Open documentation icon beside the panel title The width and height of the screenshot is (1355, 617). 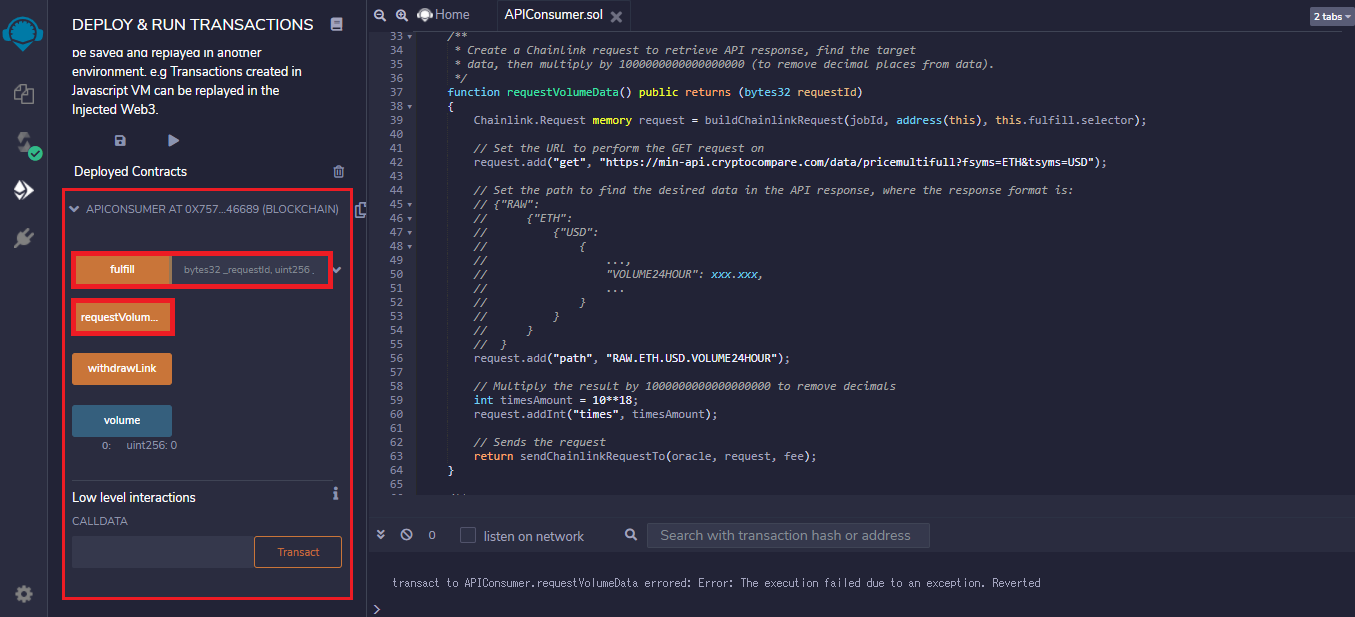pyautogui.click(x=336, y=24)
